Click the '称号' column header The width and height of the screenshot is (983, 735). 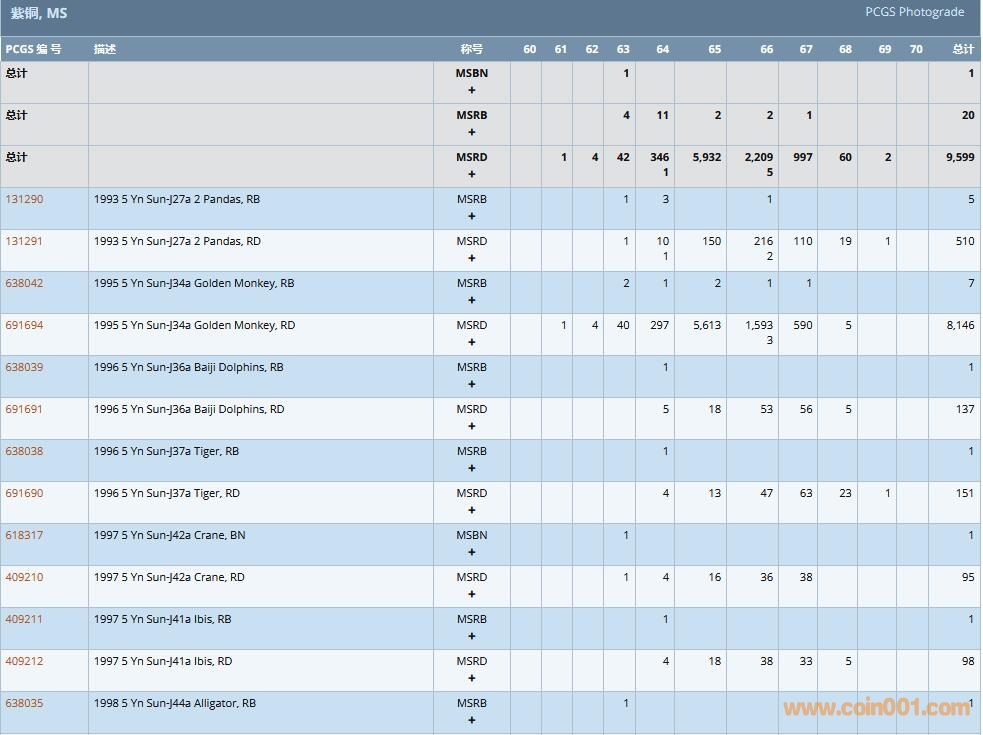472,49
